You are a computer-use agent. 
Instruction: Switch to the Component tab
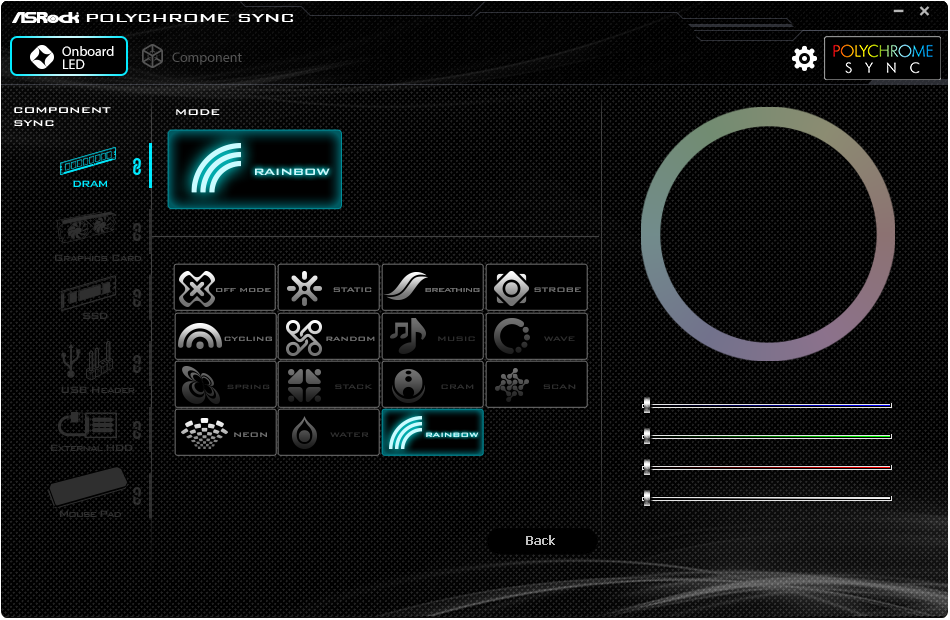pyautogui.click(x=192, y=57)
